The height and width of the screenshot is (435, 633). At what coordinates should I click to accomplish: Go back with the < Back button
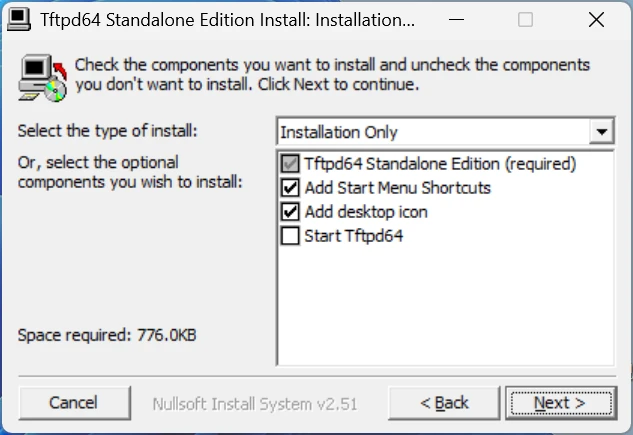coord(444,403)
